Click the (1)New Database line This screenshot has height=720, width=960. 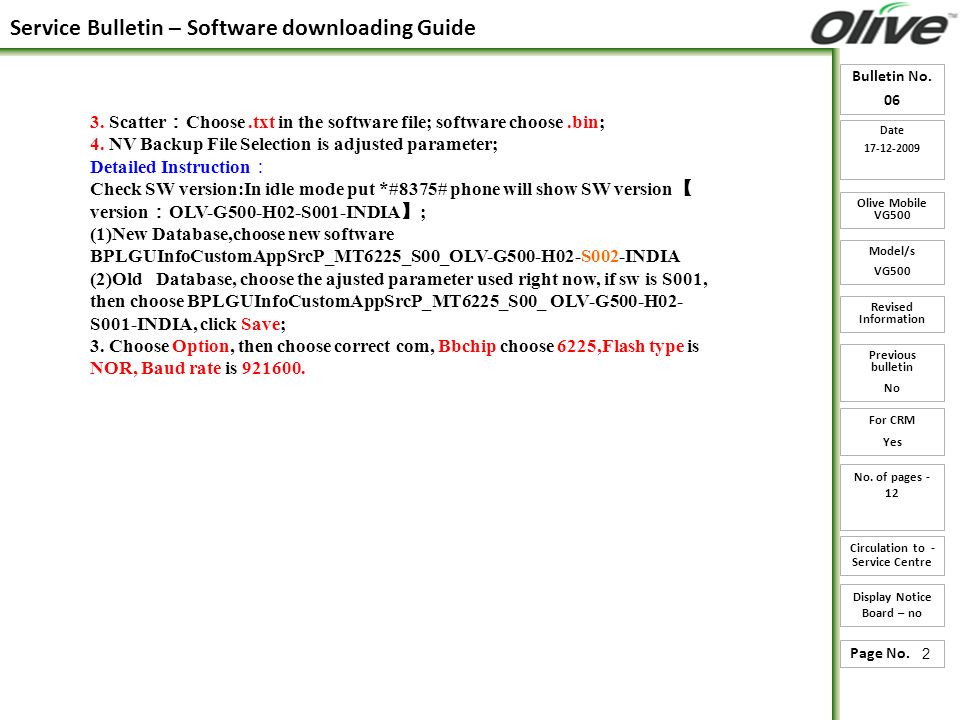coord(242,234)
